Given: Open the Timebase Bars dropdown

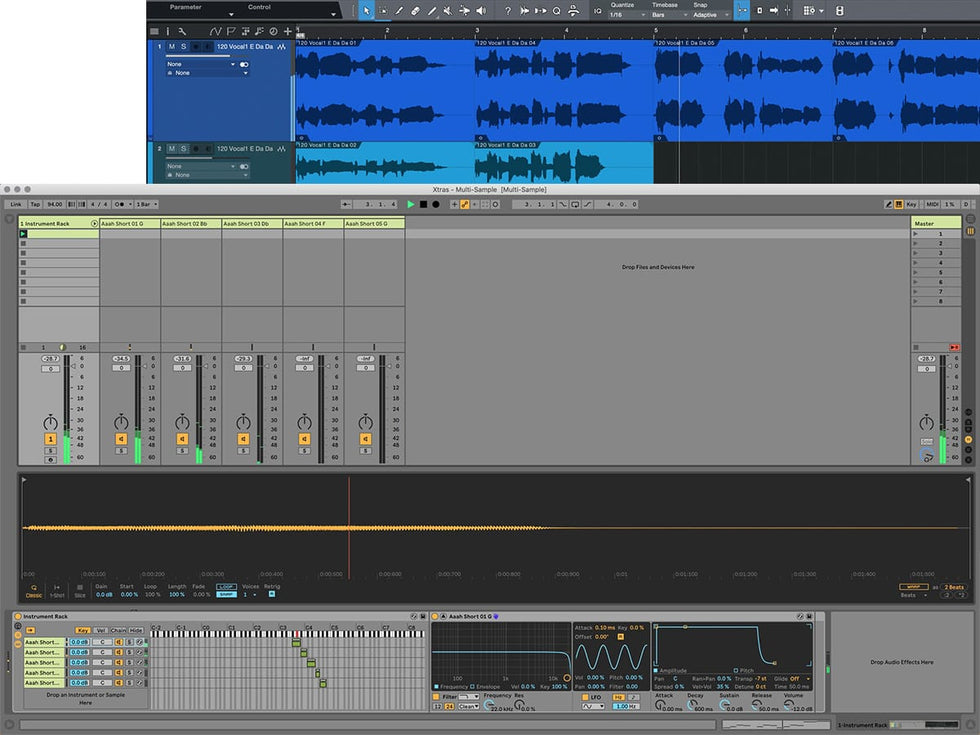Looking at the screenshot, I should 668,16.
